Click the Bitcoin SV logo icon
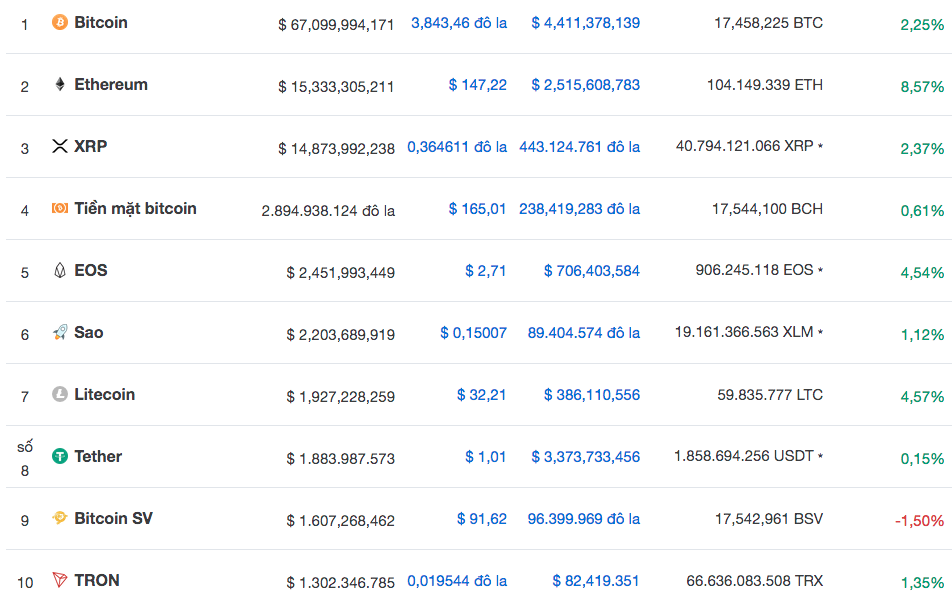Viewport: 952px width, 594px height. (x=60, y=518)
